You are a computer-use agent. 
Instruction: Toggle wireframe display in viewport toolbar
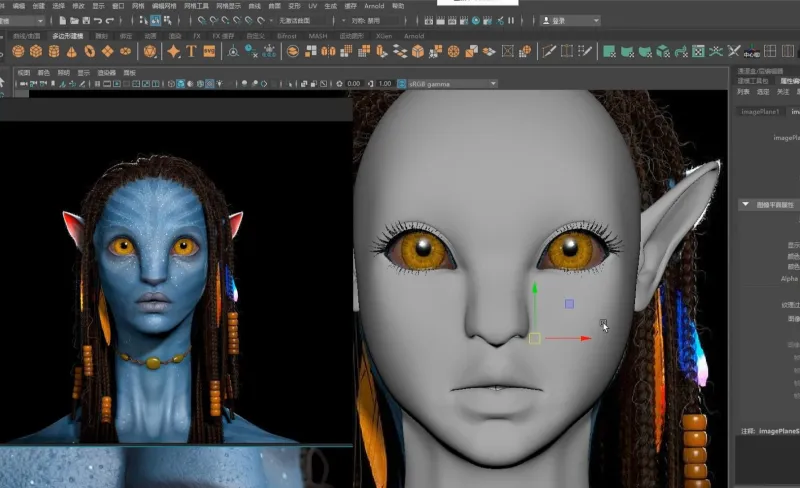[171, 84]
